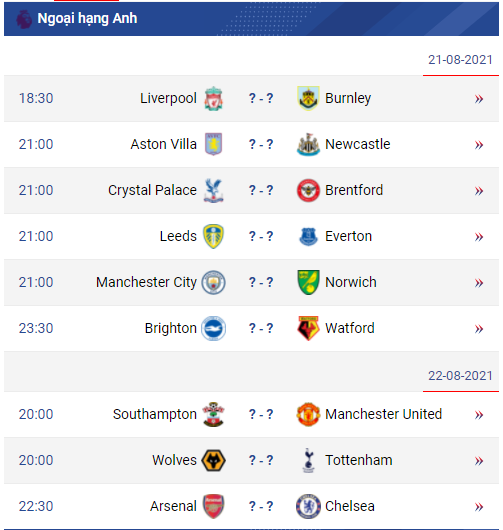
Task: Expand details for Leeds vs Everton
Action: click(x=479, y=237)
